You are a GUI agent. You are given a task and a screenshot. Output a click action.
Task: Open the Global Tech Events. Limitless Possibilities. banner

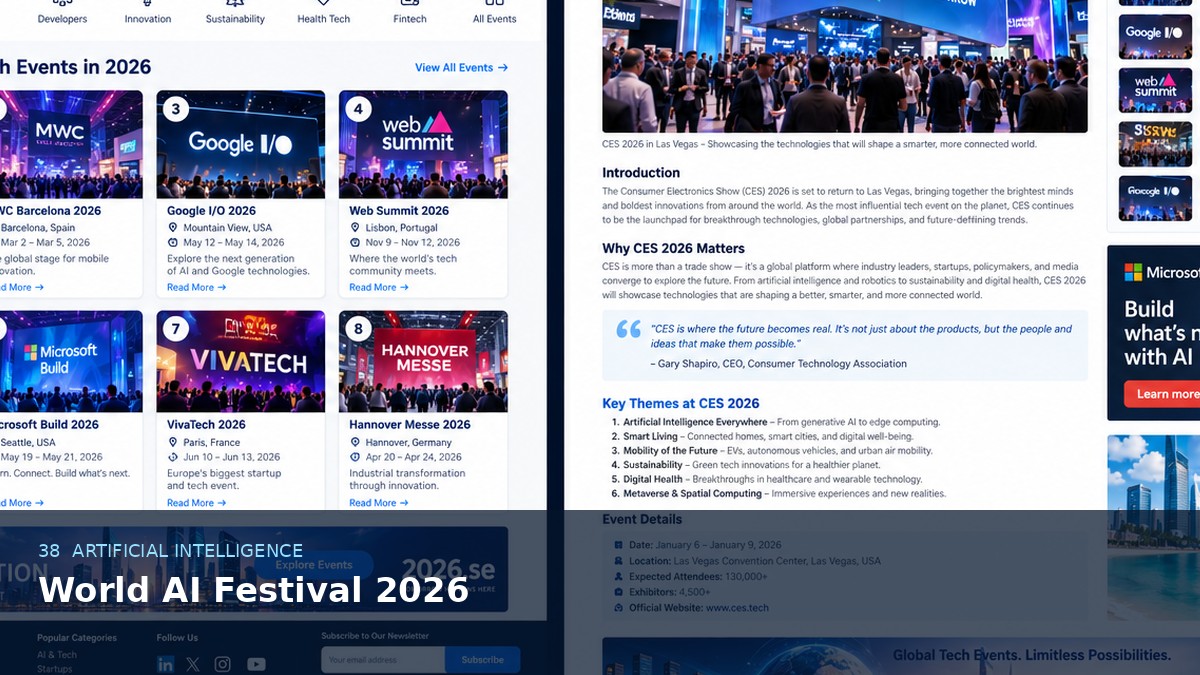coord(901,656)
